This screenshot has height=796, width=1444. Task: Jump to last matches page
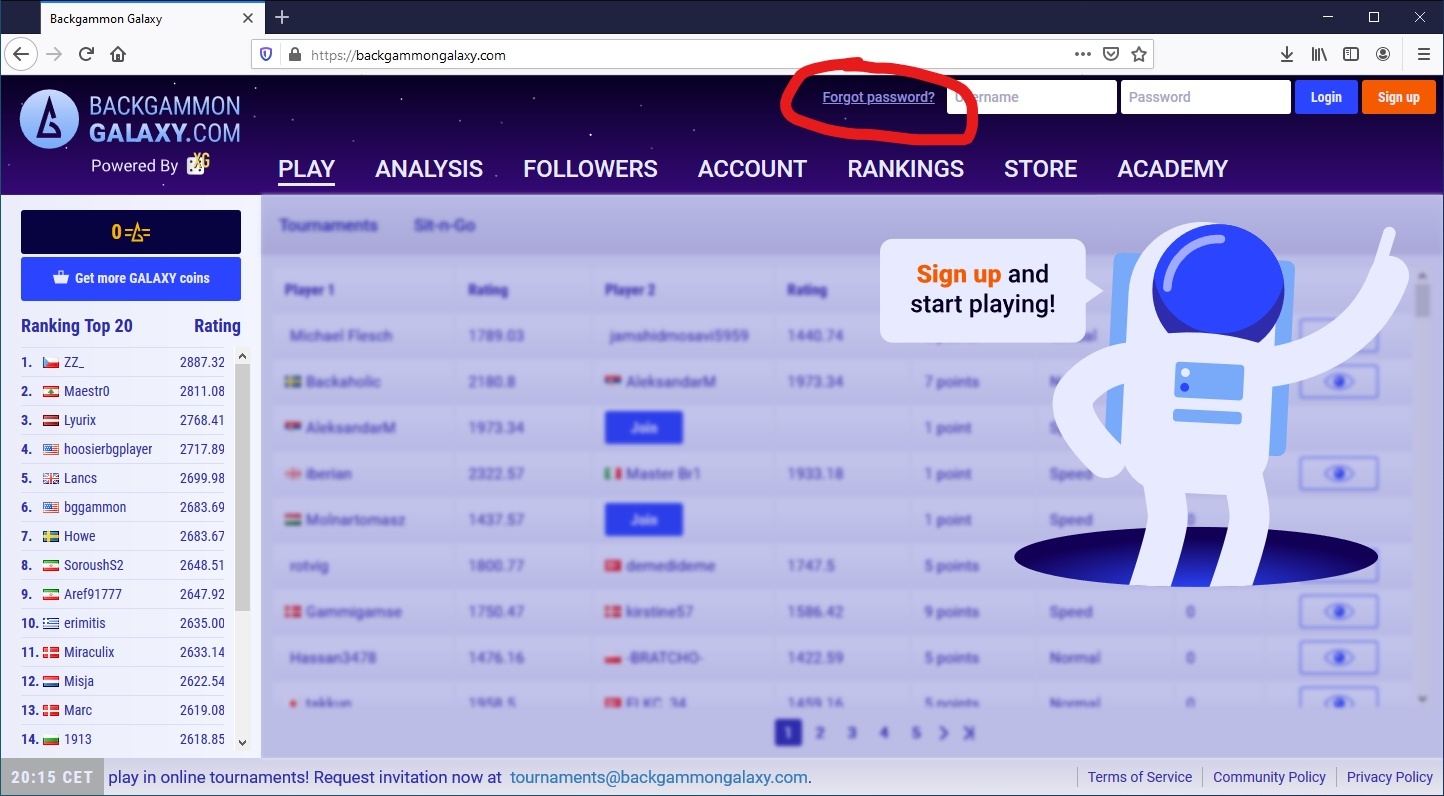pos(968,733)
